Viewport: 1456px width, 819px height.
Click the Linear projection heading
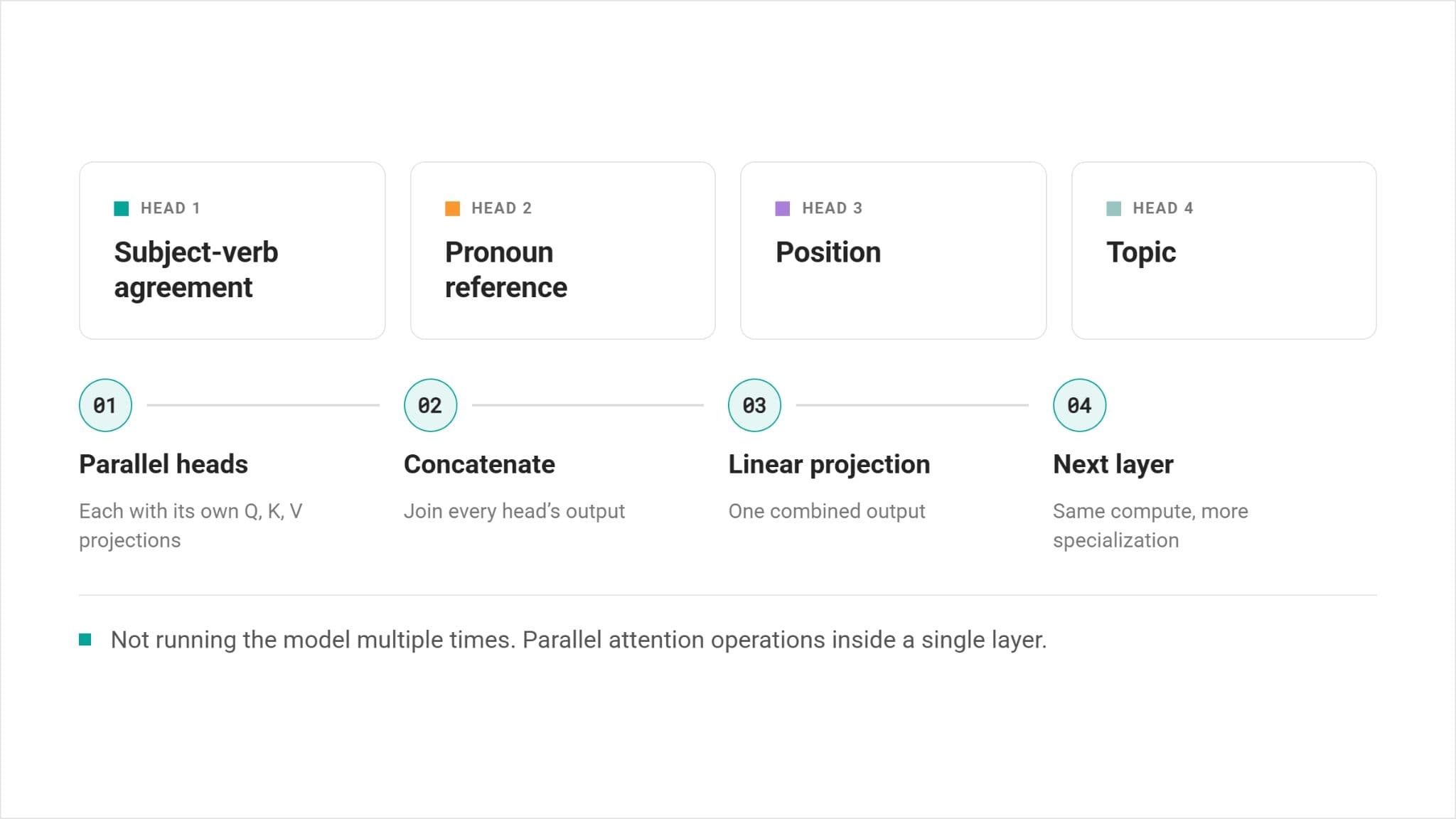pyautogui.click(x=829, y=464)
